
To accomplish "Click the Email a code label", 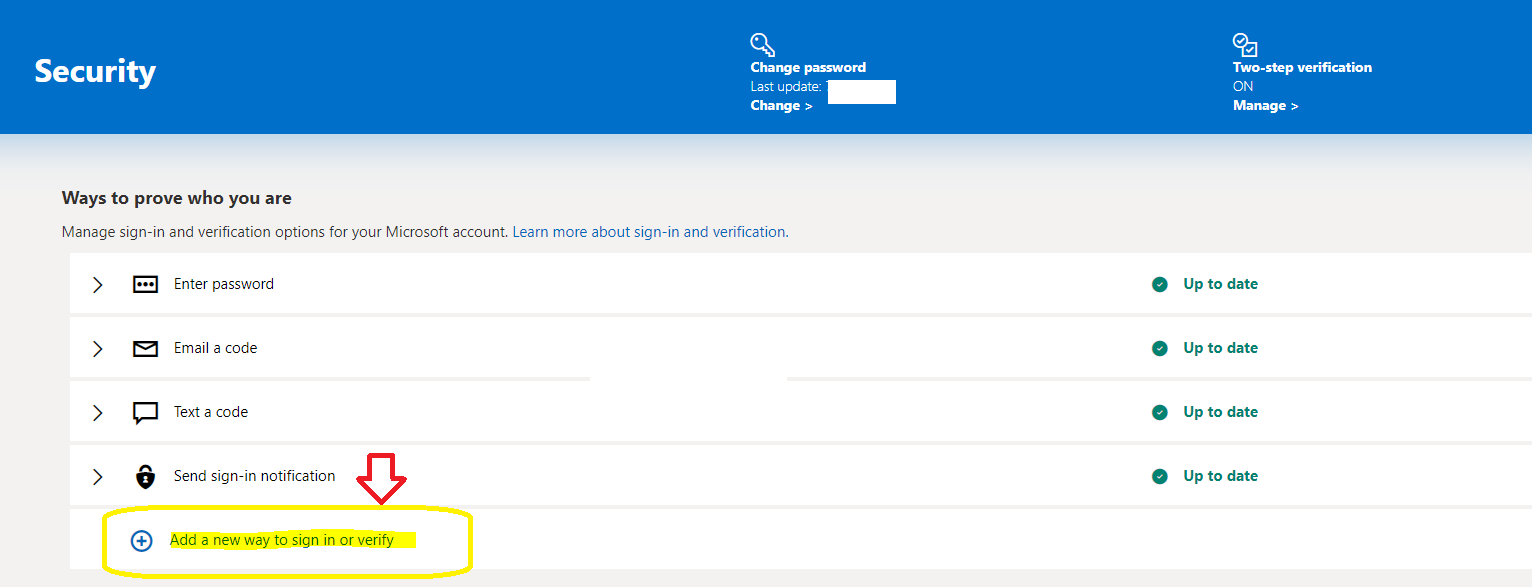I will tap(215, 348).
